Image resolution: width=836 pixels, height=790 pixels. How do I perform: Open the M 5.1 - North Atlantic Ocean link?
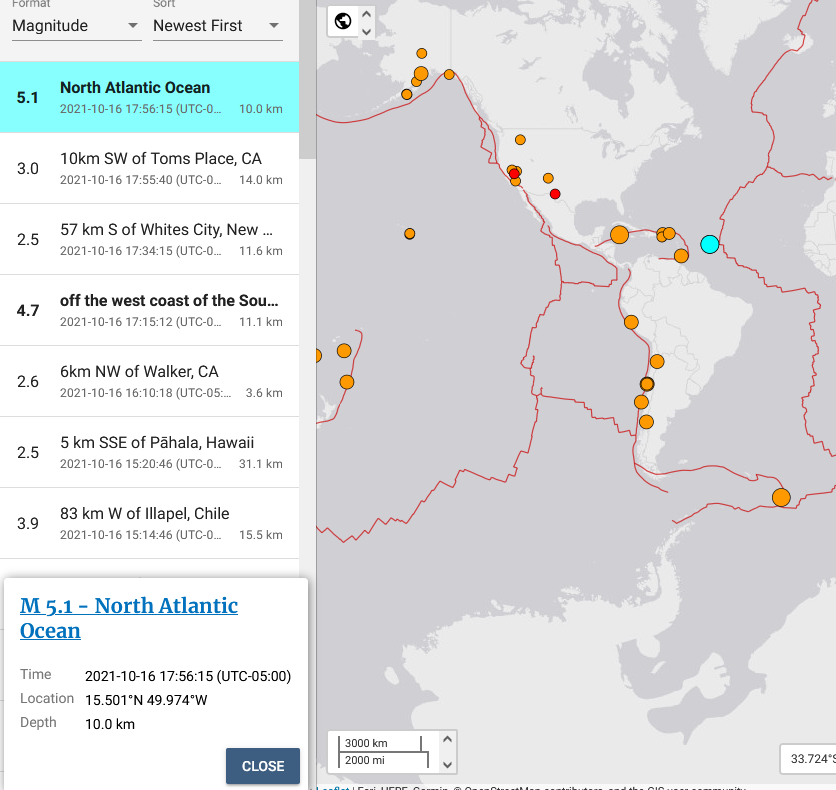129,618
